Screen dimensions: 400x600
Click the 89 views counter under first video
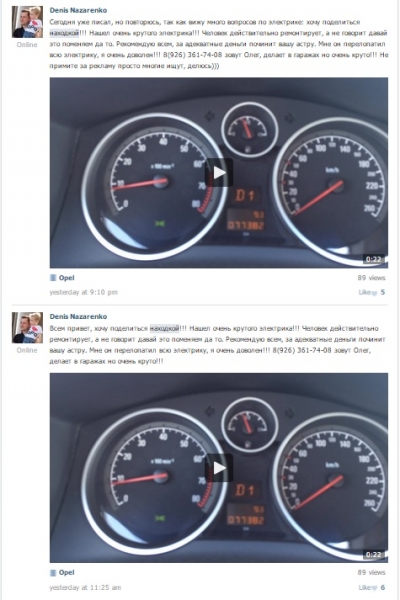coord(371,278)
